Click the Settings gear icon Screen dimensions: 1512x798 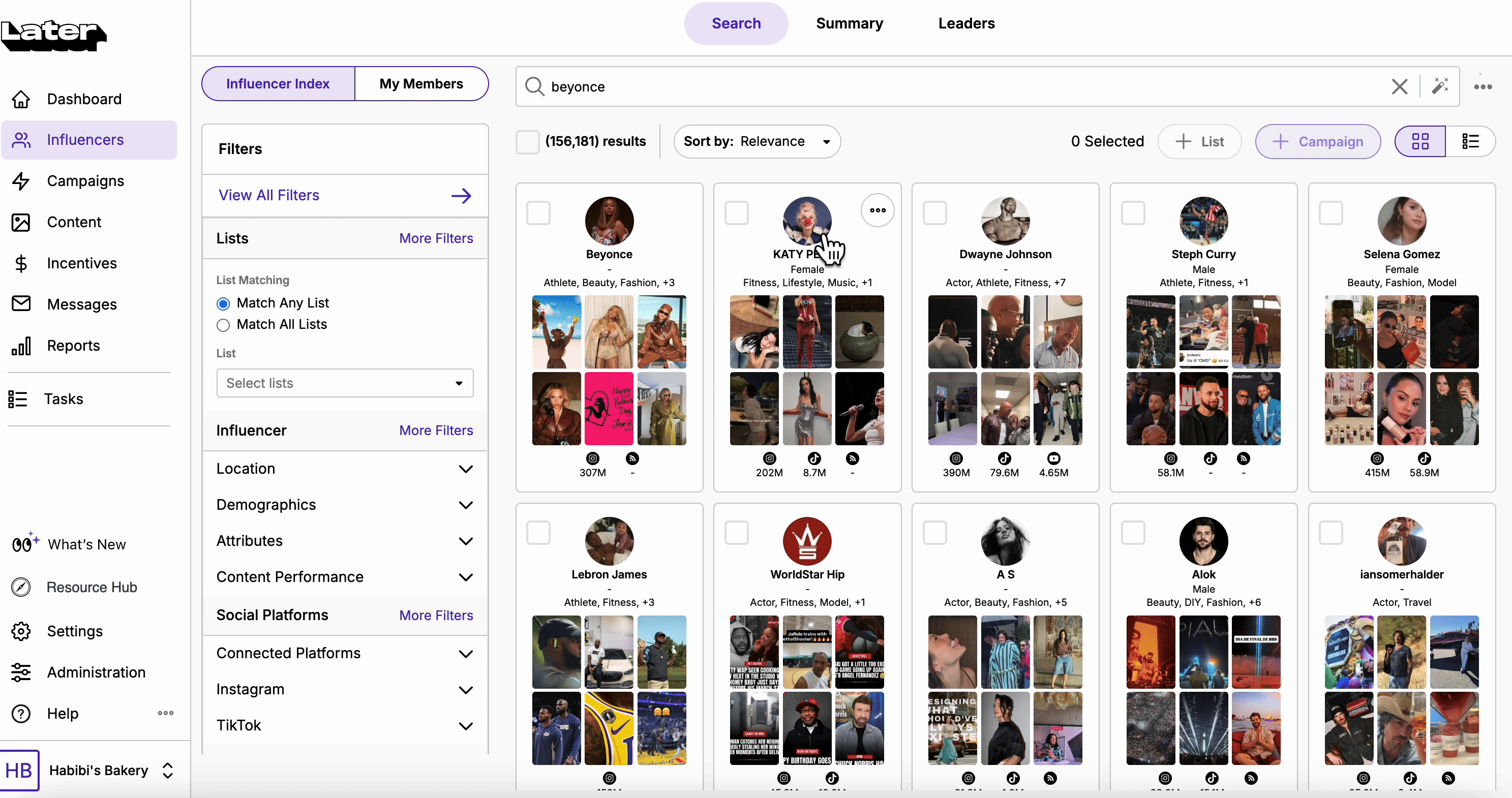21,631
